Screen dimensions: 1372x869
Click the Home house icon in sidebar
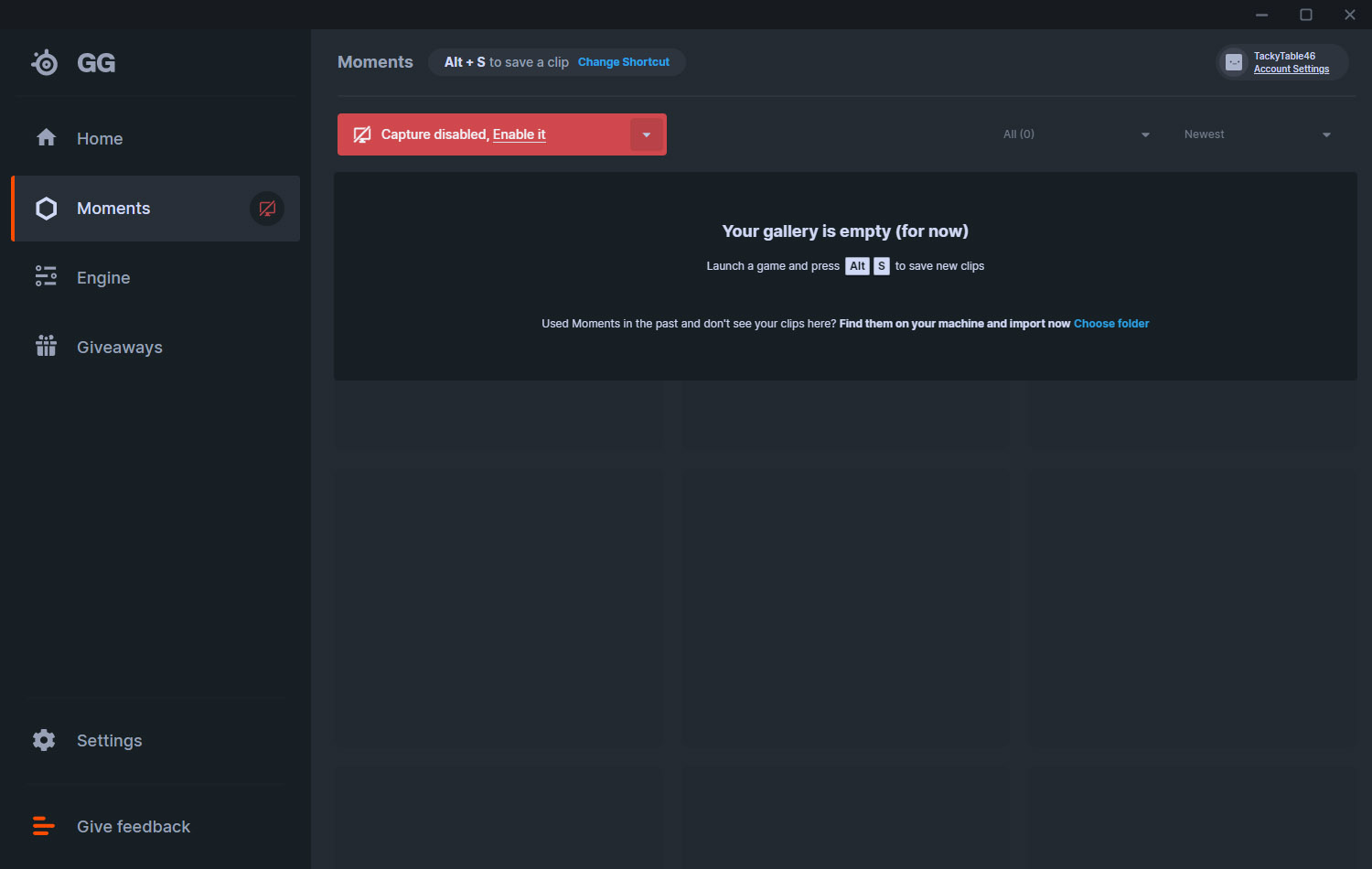point(46,137)
